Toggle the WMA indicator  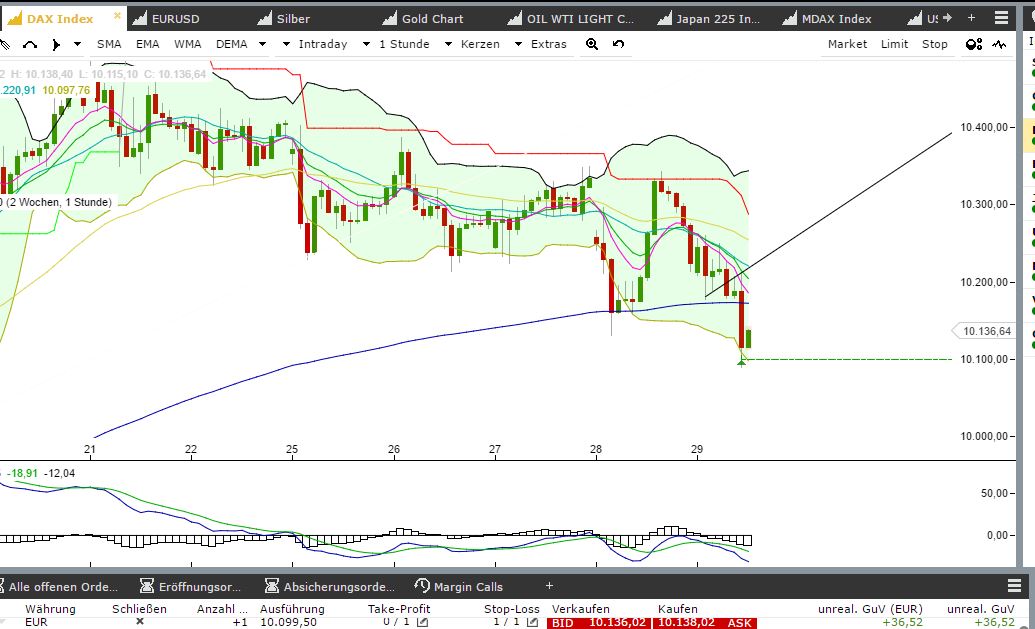click(x=186, y=44)
